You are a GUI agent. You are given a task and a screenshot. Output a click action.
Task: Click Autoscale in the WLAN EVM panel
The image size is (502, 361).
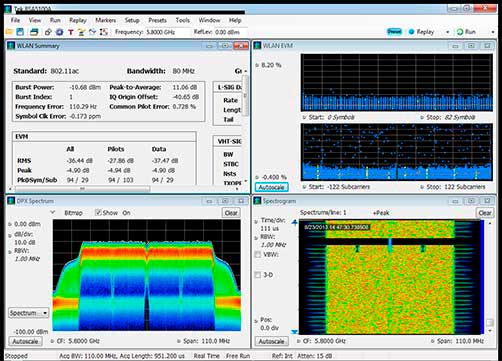point(271,187)
